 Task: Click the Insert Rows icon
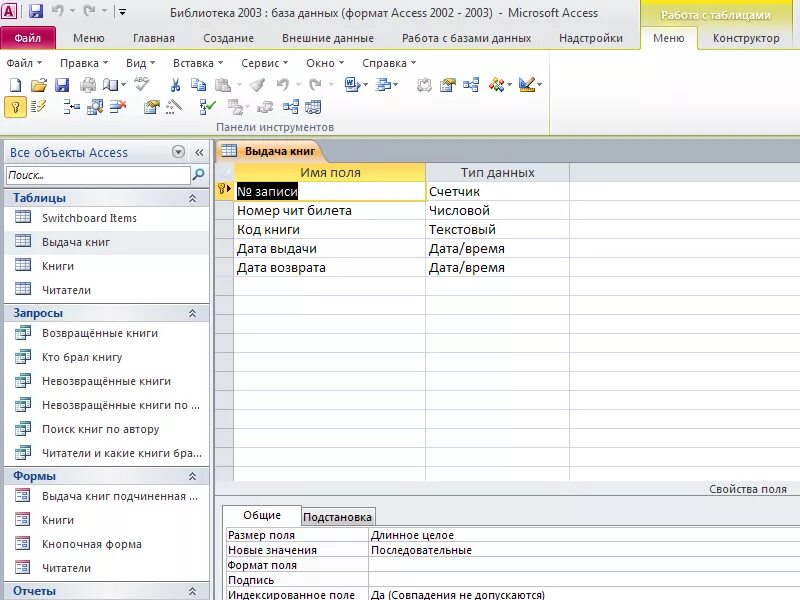[x=71, y=107]
